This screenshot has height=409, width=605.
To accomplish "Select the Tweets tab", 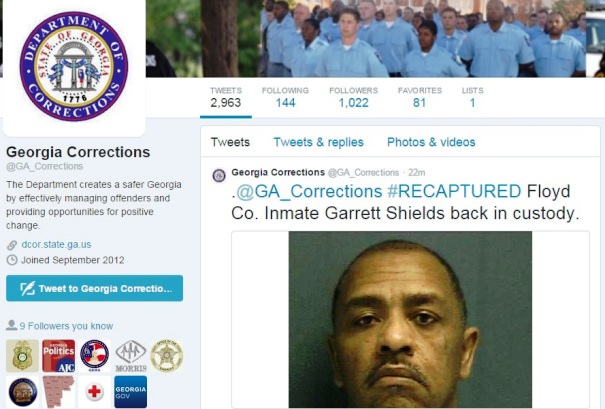I will 230,142.
